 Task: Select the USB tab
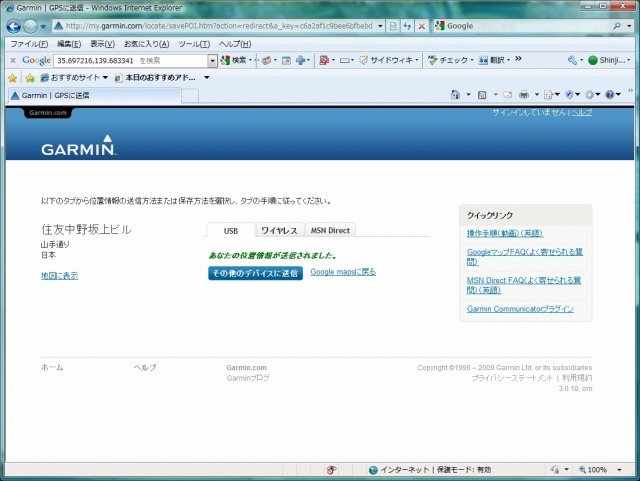coord(231,230)
